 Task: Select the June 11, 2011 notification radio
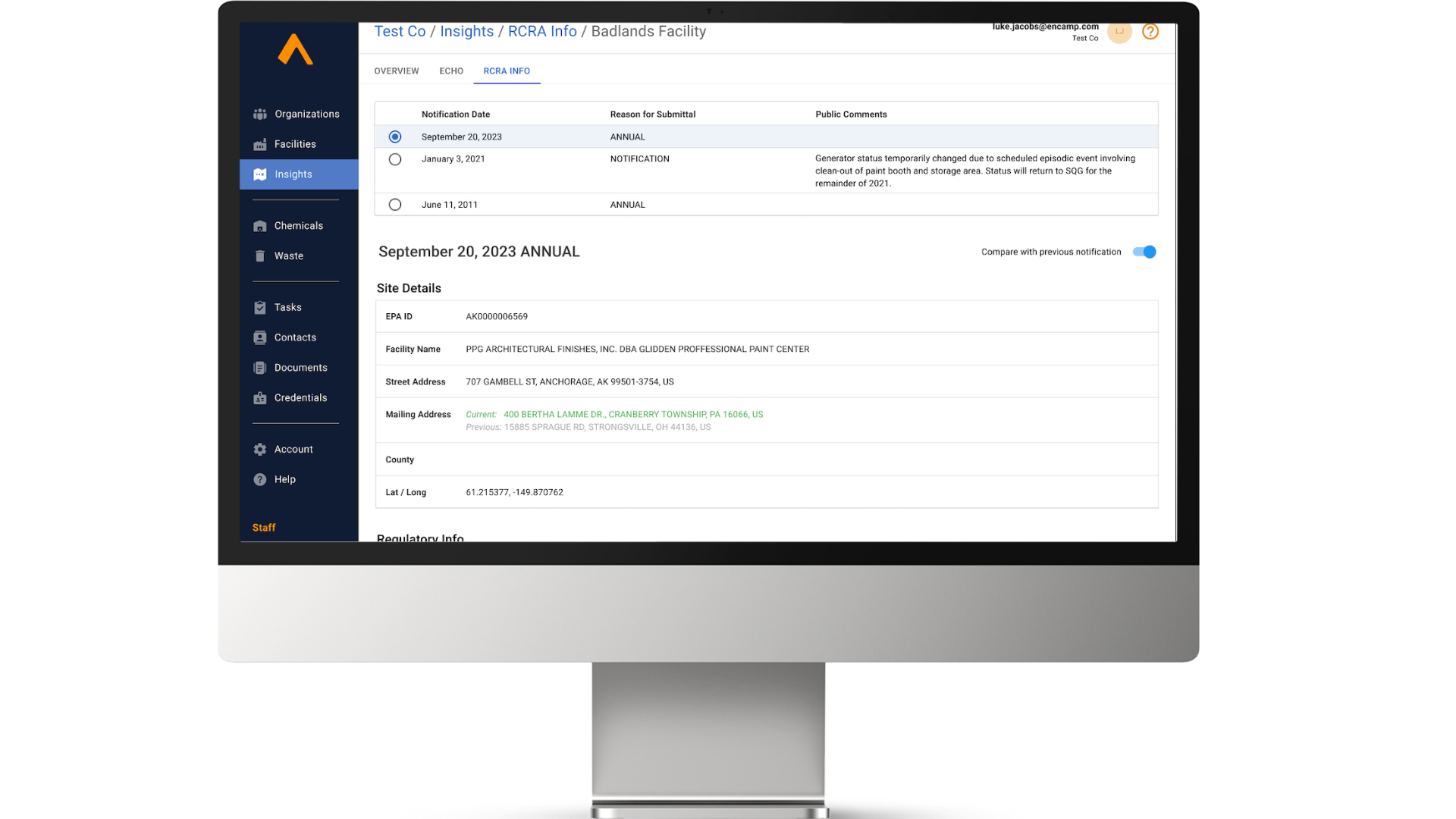[x=395, y=205]
